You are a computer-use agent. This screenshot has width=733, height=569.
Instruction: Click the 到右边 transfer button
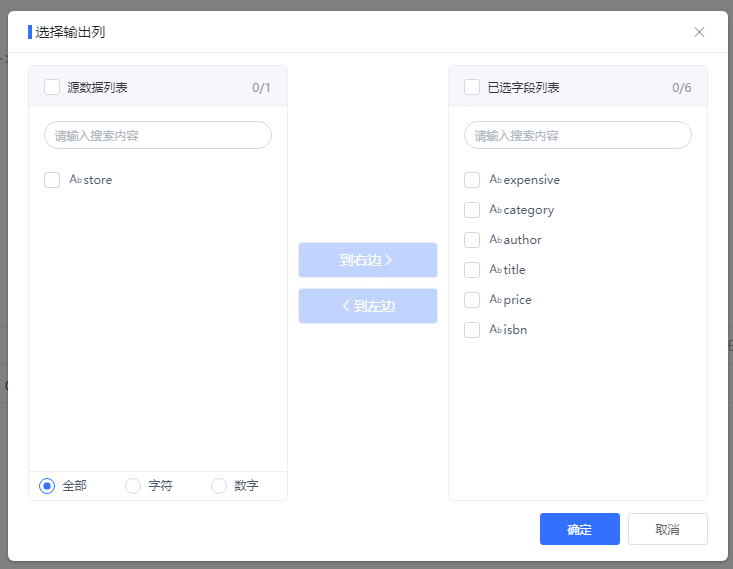pyautogui.click(x=368, y=260)
